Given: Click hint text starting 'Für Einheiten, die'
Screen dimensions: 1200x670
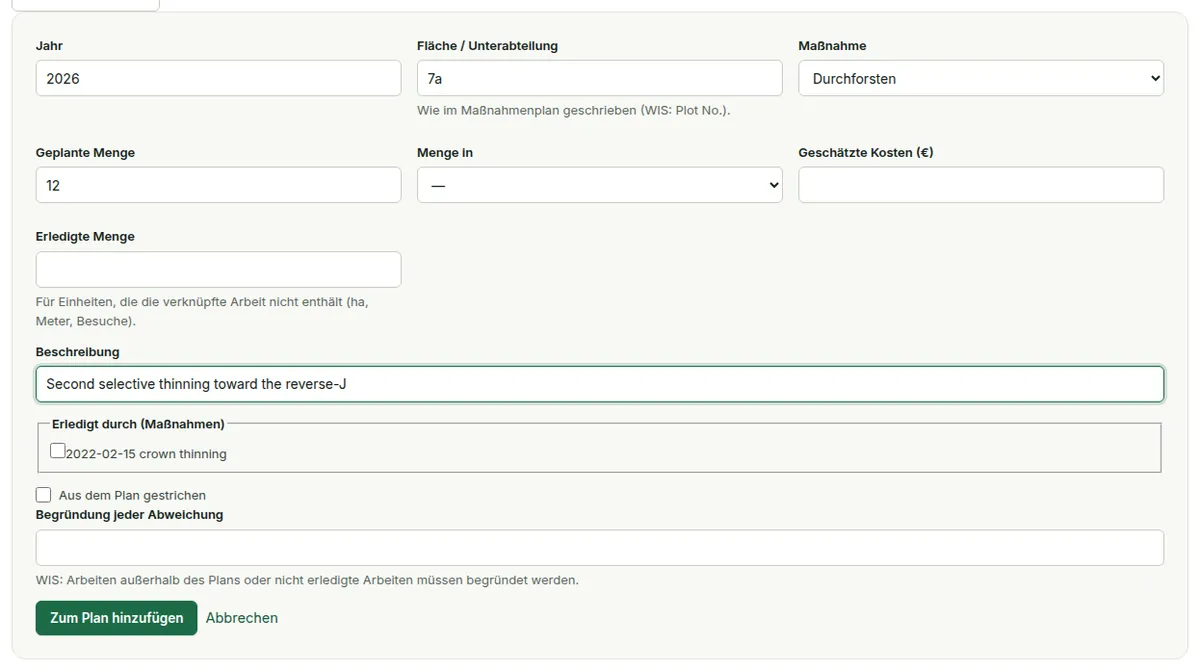Looking at the screenshot, I should click(201, 311).
